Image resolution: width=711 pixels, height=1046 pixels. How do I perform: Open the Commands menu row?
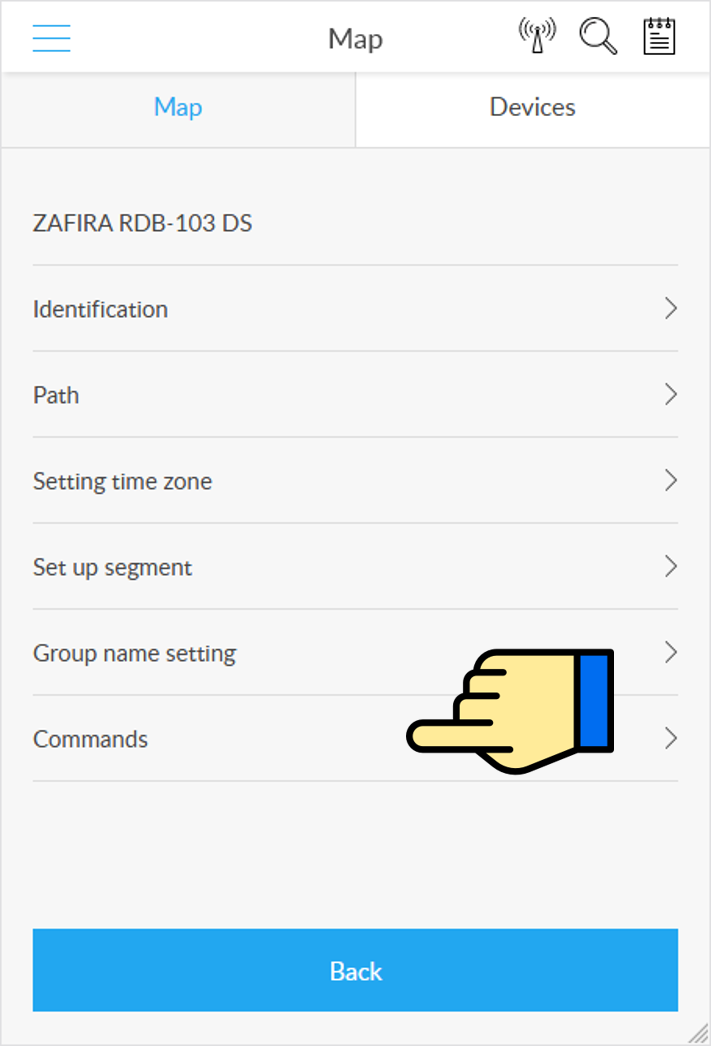[356, 738]
